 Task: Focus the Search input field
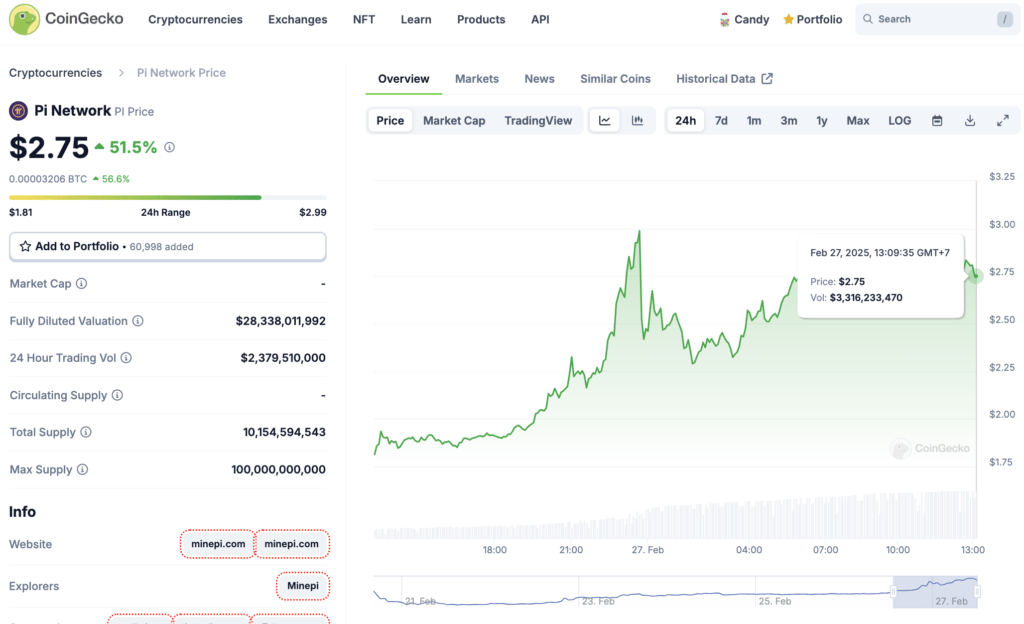[937, 20]
